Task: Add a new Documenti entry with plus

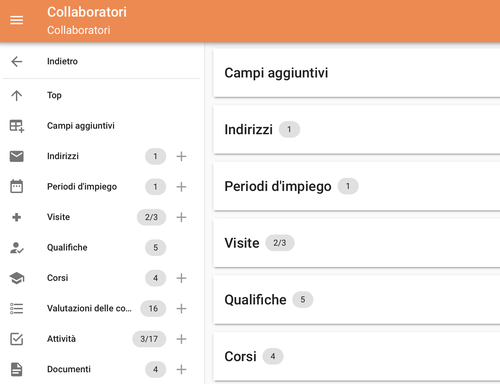Action: coord(181,369)
